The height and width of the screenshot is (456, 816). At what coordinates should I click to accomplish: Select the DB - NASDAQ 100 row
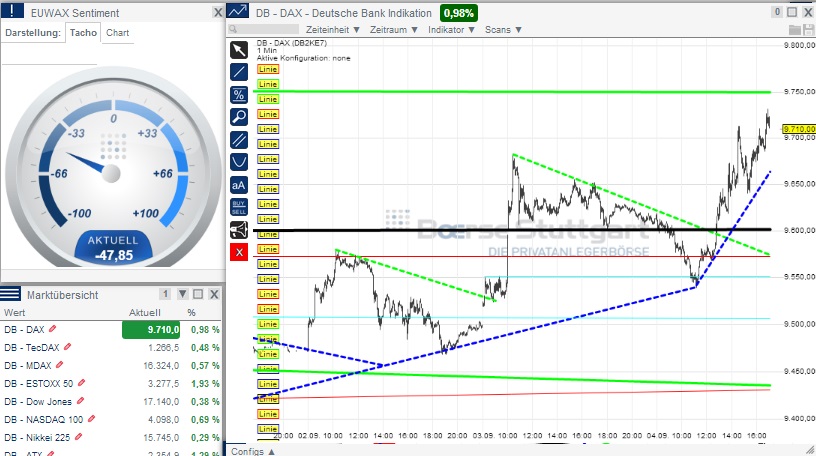point(111,419)
